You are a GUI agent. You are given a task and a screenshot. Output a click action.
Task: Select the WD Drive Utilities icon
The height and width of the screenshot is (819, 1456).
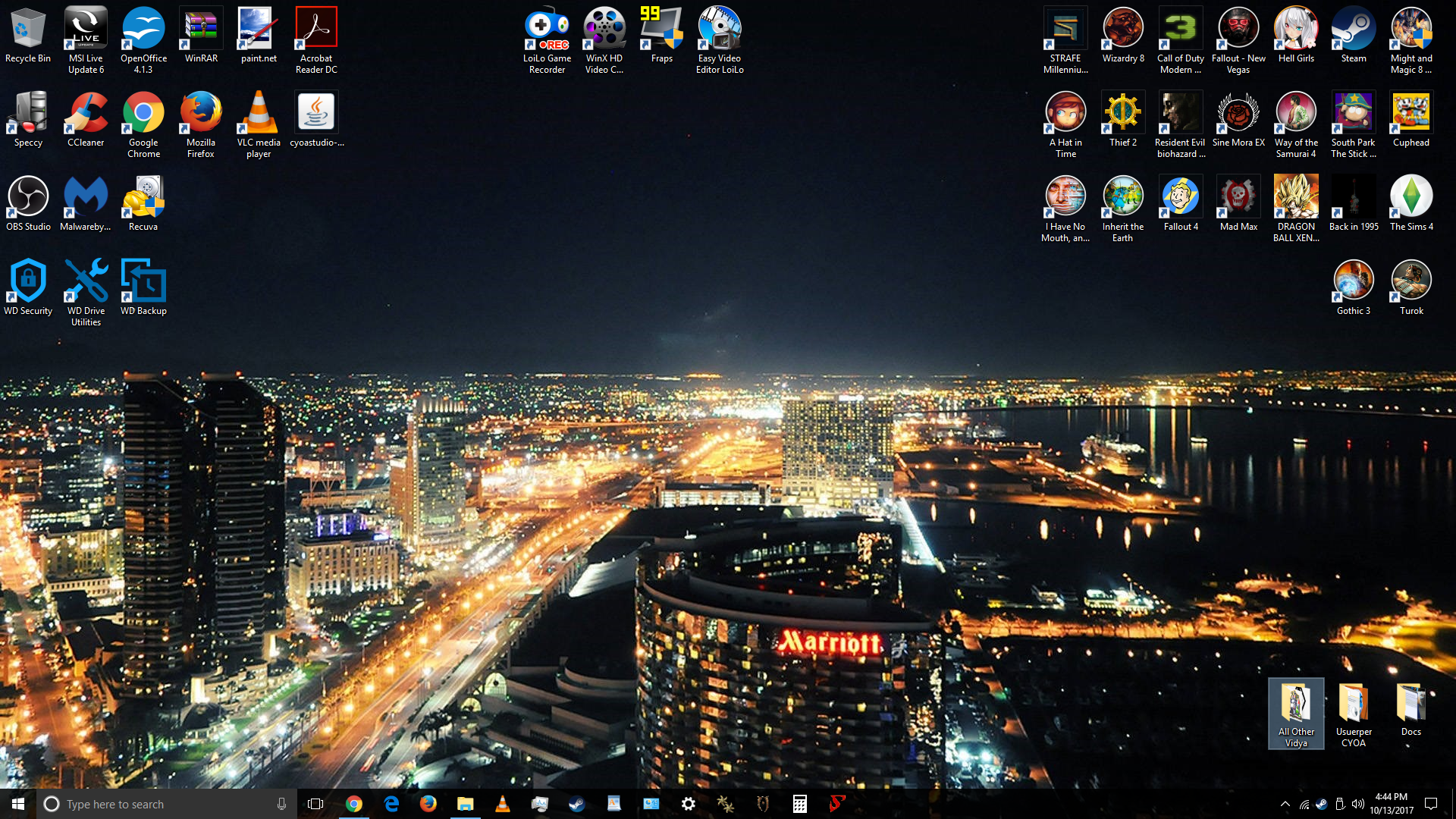(86, 293)
